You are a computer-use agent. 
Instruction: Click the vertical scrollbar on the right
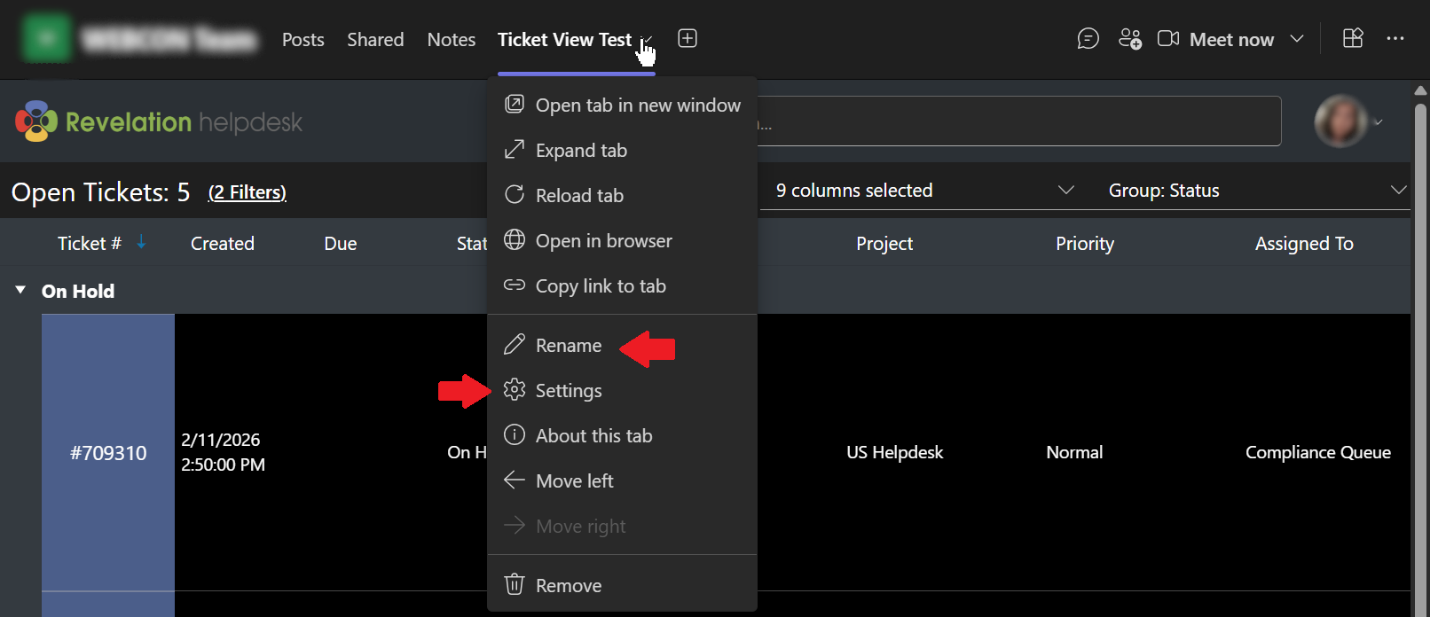pos(1420,350)
